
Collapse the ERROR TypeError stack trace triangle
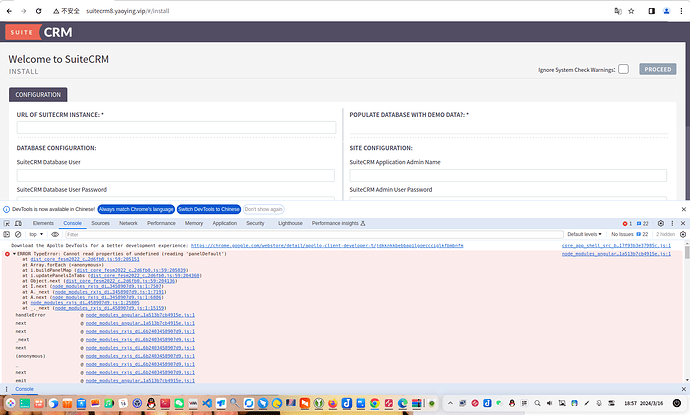tap(14, 254)
